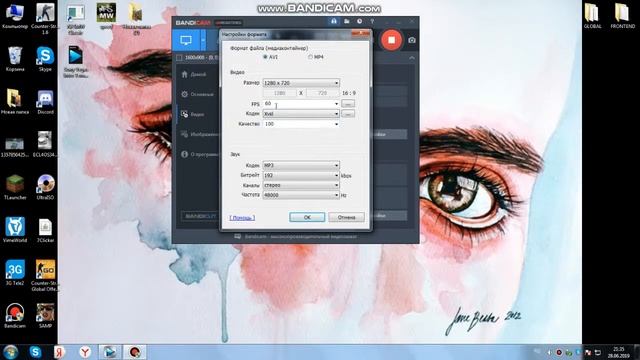This screenshot has width=640, height=360.
Task: Select the AVI file format radio button
Action: (x=265, y=57)
